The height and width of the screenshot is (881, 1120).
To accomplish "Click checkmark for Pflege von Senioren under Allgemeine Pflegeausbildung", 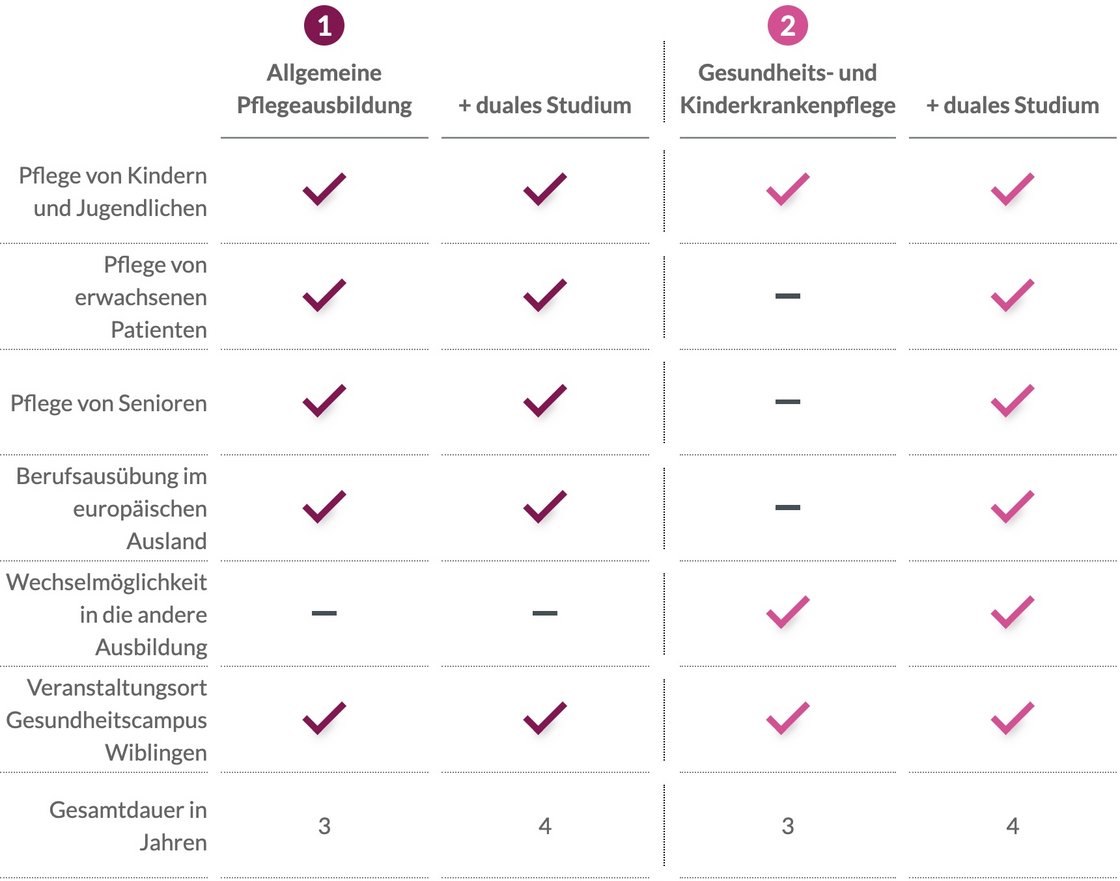I will [324, 401].
